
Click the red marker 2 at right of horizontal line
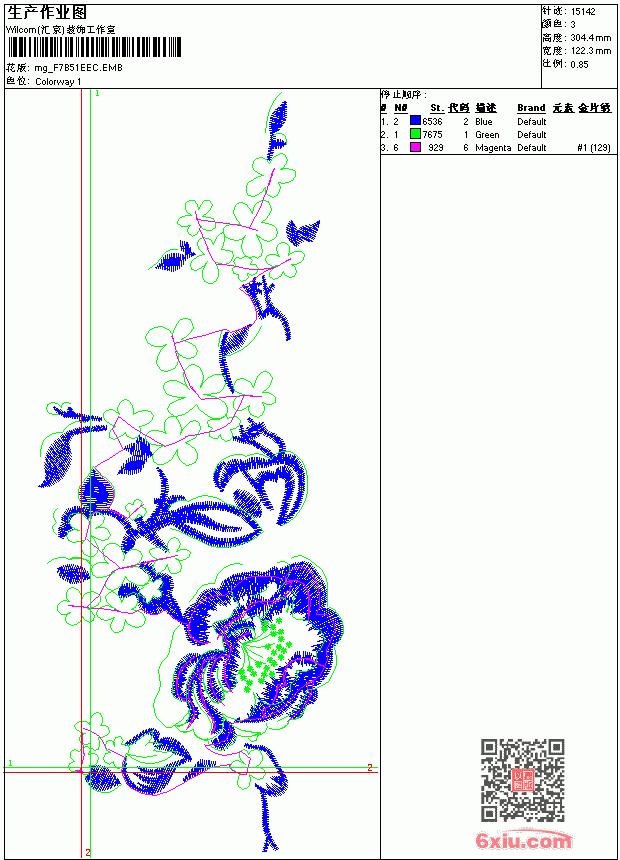tap(370, 767)
